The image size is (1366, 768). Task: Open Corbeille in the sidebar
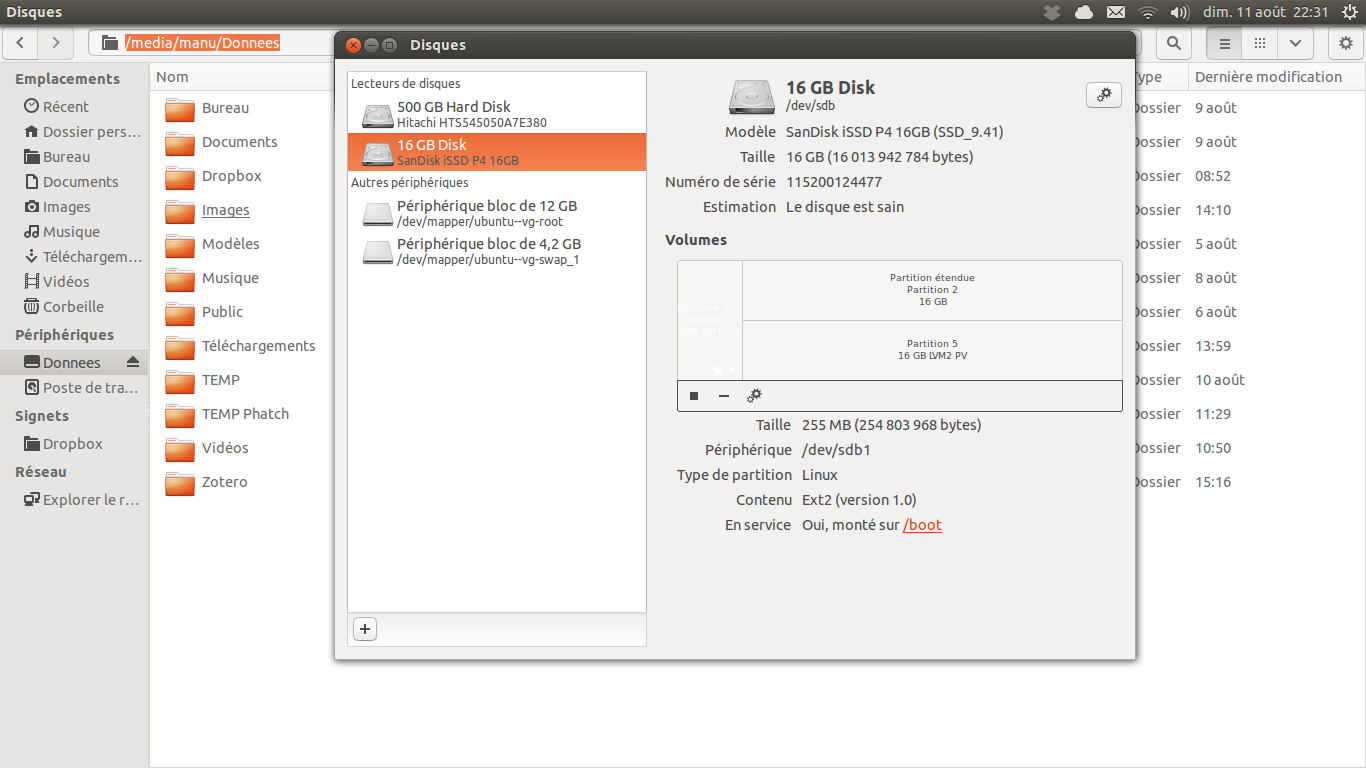click(73, 307)
